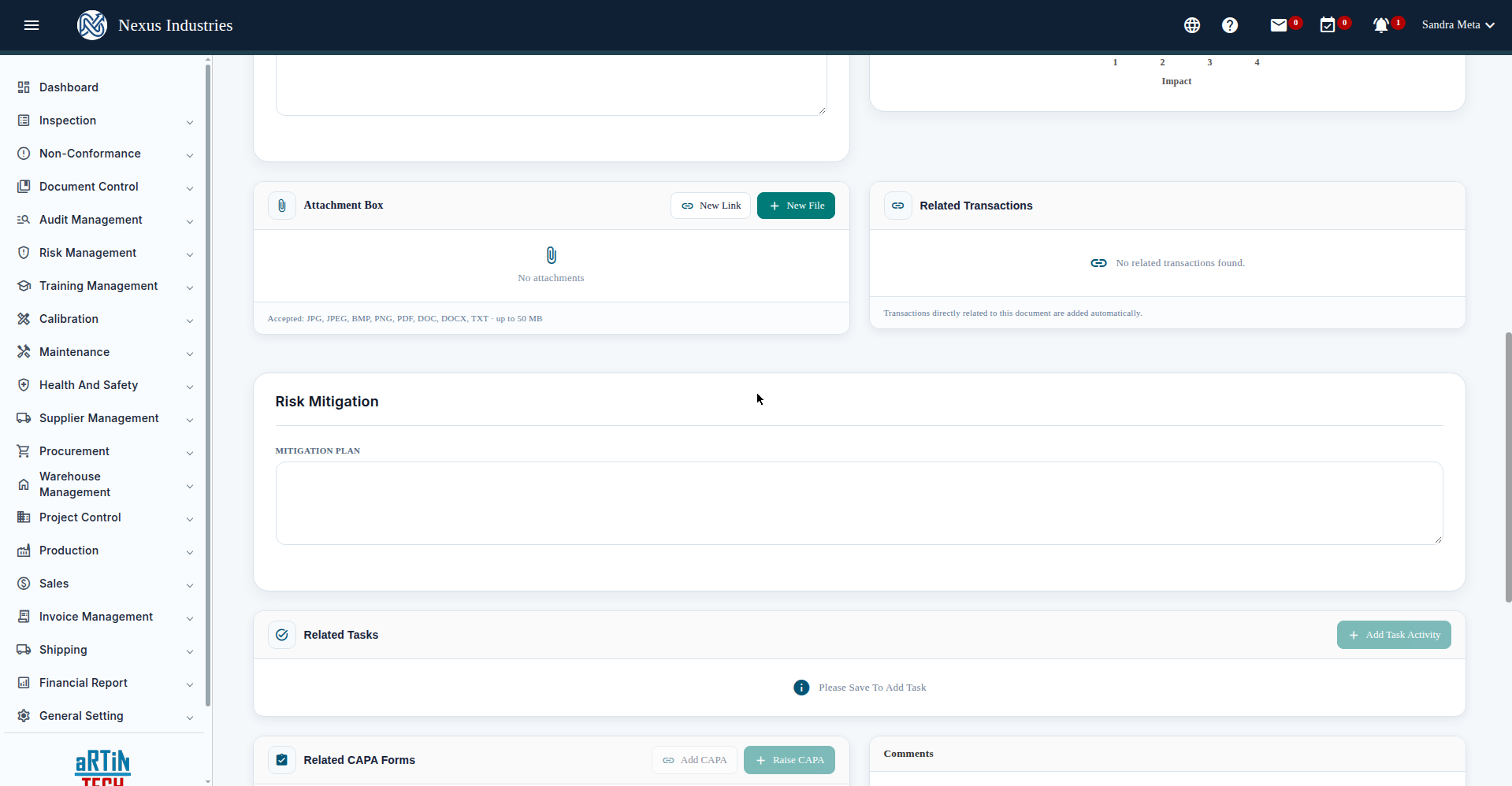The height and width of the screenshot is (786, 1512).
Task: Open the Sandra Meta user dropdown
Action: [1458, 25]
